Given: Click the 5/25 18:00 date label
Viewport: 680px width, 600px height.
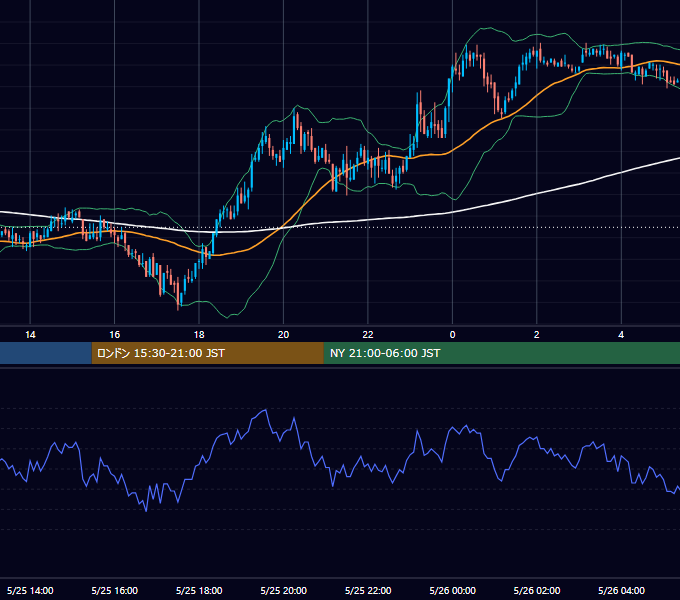Looking at the screenshot, I should click(199, 590).
